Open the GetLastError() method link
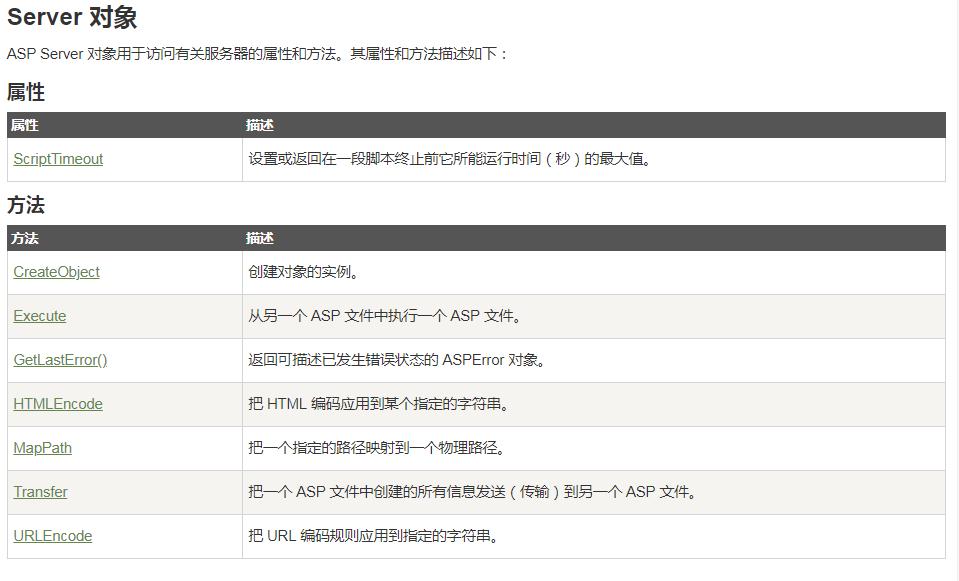The width and height of the screenshot is (959, 581). [x=61, y=360]
